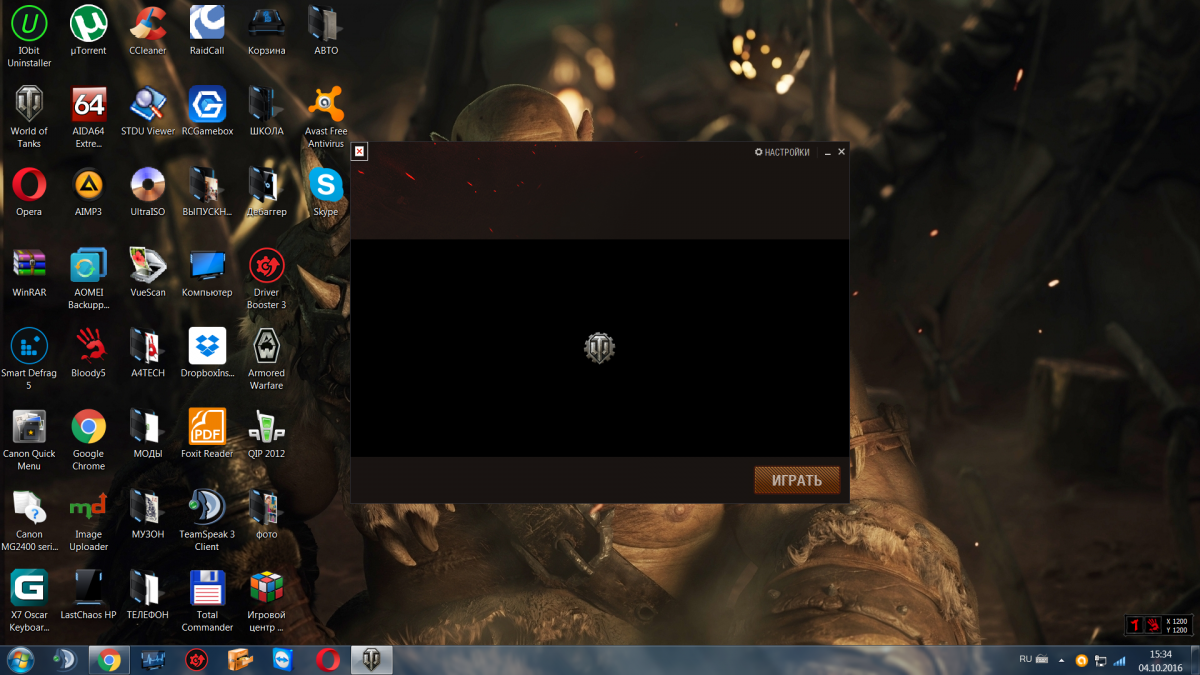1200x675 pixels.
Task: Select the Корзина recycle bin icon
Action: (266, 31)
